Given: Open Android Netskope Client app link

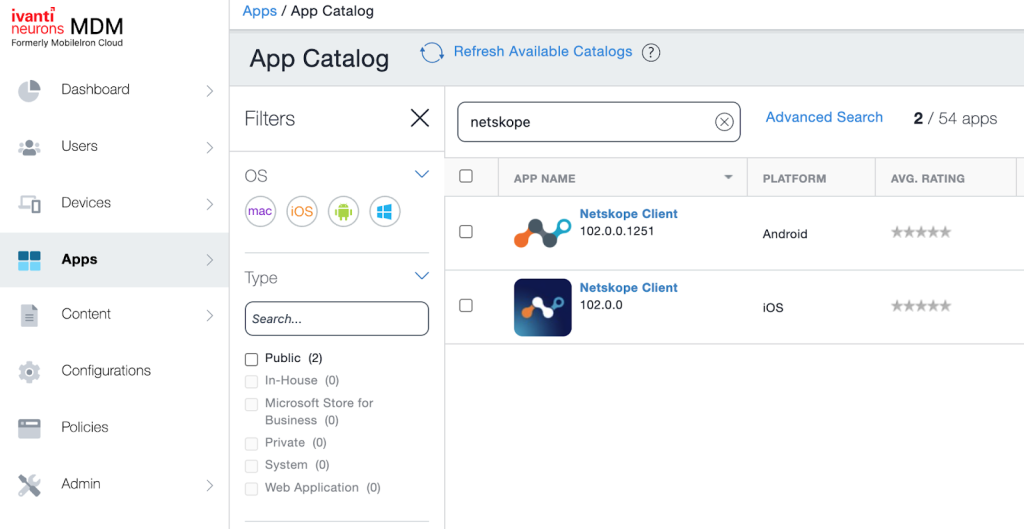Looking at the screenshot, I should (x=629, y=214).
